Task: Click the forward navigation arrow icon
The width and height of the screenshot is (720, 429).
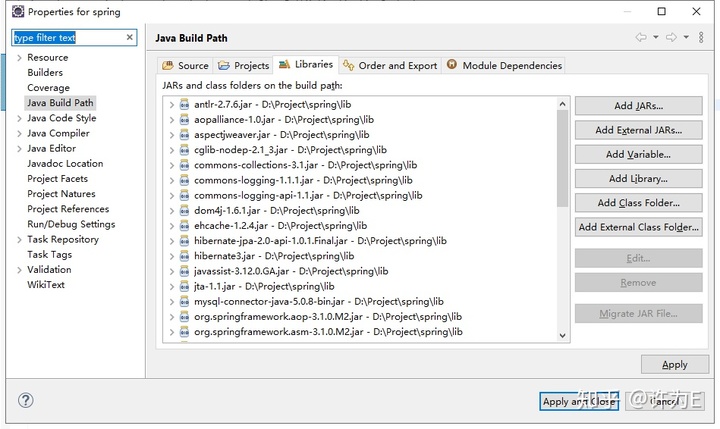Action: [x=671, y=37]
